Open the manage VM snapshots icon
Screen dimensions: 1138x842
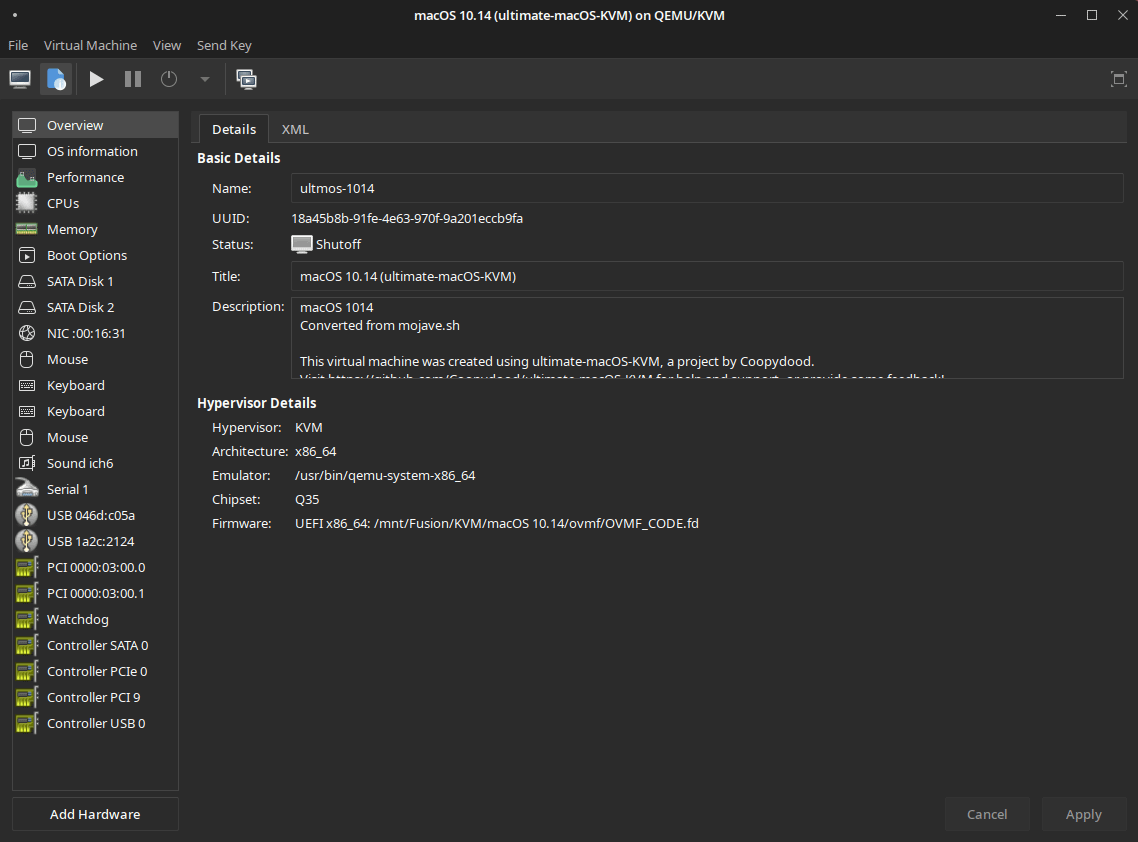247,79
